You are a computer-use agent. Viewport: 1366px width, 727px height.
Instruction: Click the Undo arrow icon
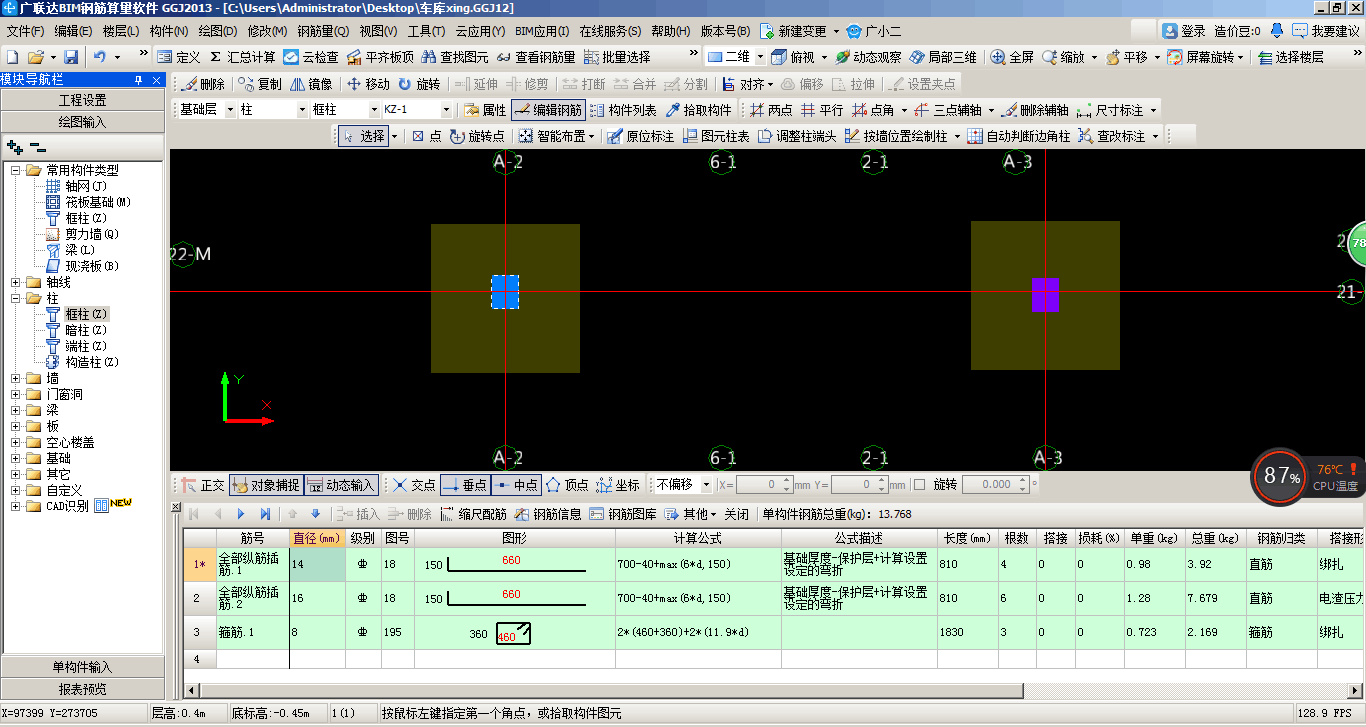click(x=100, y=57)
